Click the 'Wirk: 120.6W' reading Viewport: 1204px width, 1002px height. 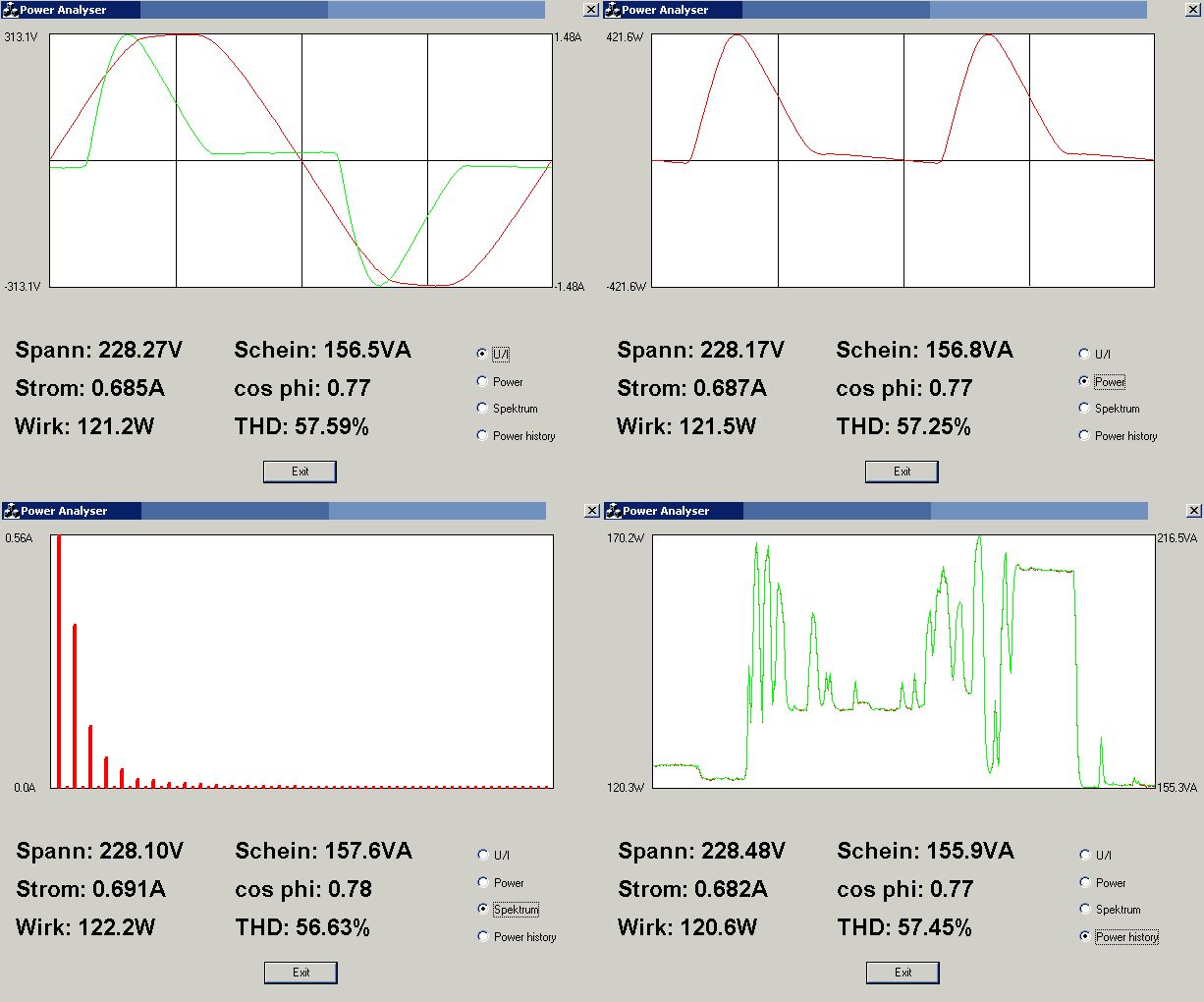coord(687,927)
